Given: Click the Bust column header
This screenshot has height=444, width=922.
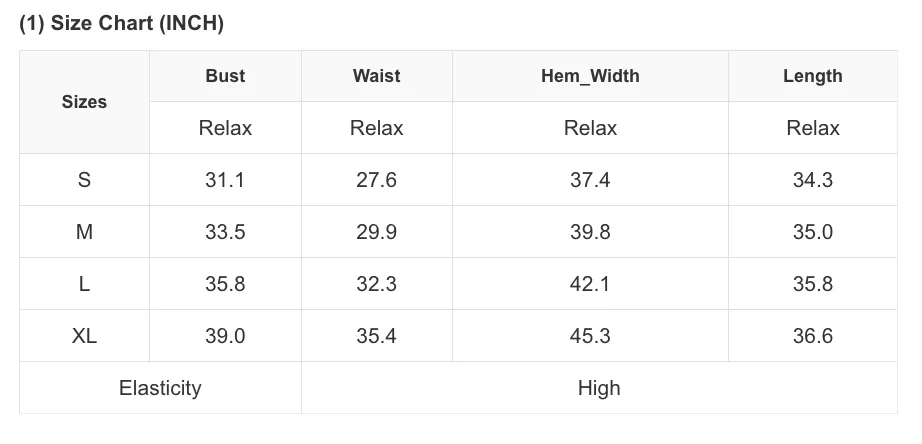Looking at the screenshot, I should tap(225, 76).
